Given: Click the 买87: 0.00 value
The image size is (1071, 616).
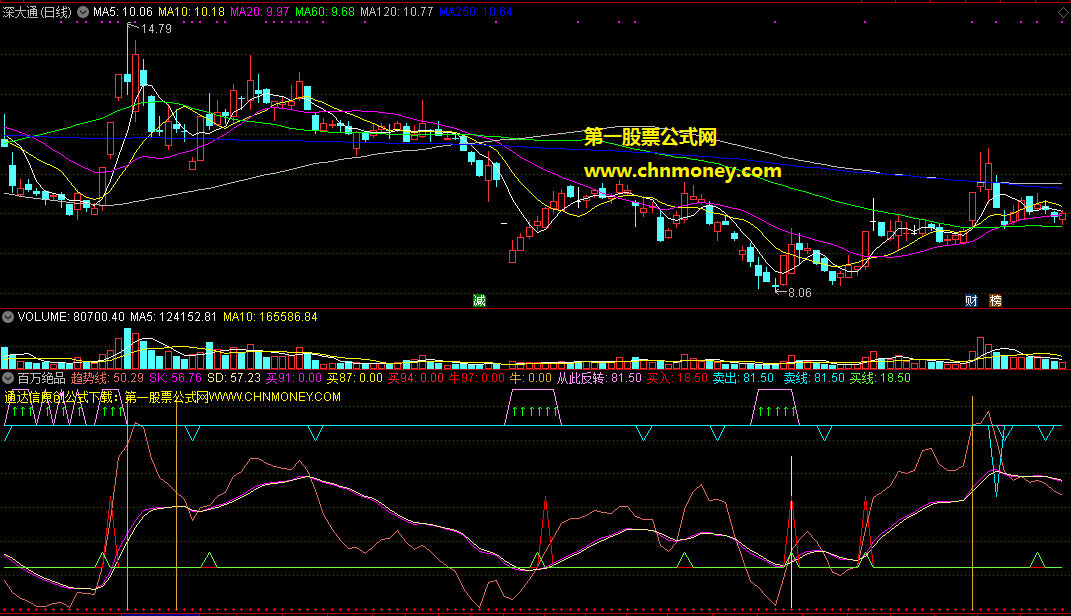Looking at the screenshot, I should (x=354, y=378).
